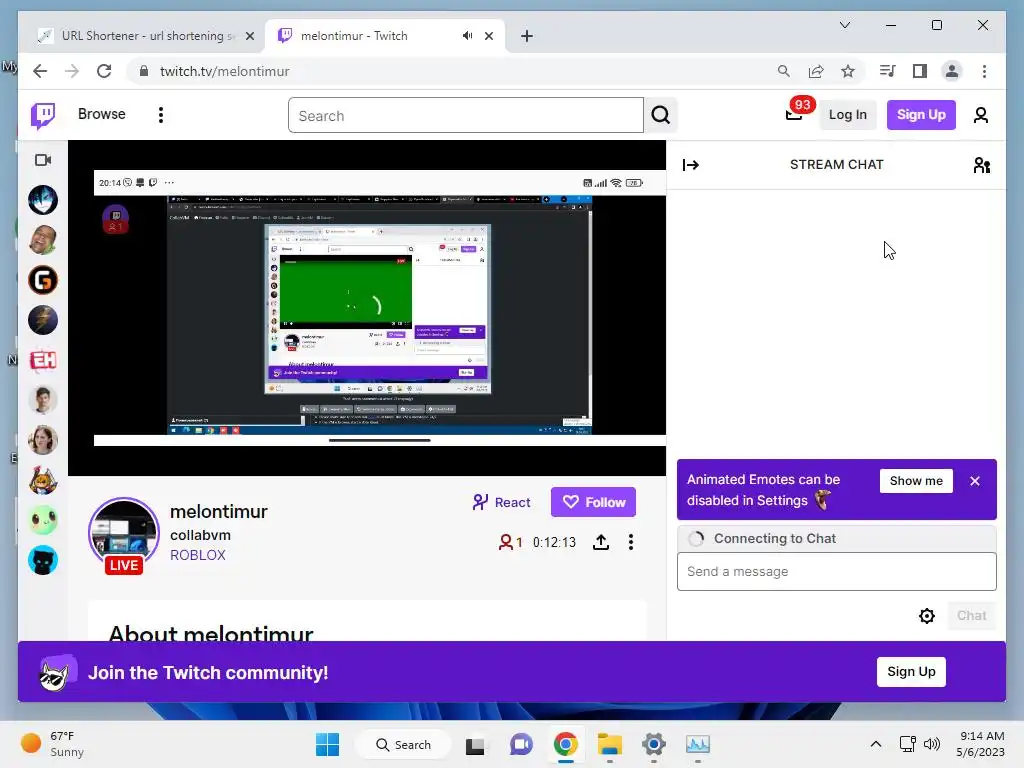The height and width of the screenshot is (768, 1024).
Task: Click the Sign Up button in purple banner
Action: pyautogui.click(x=911, y=671)
